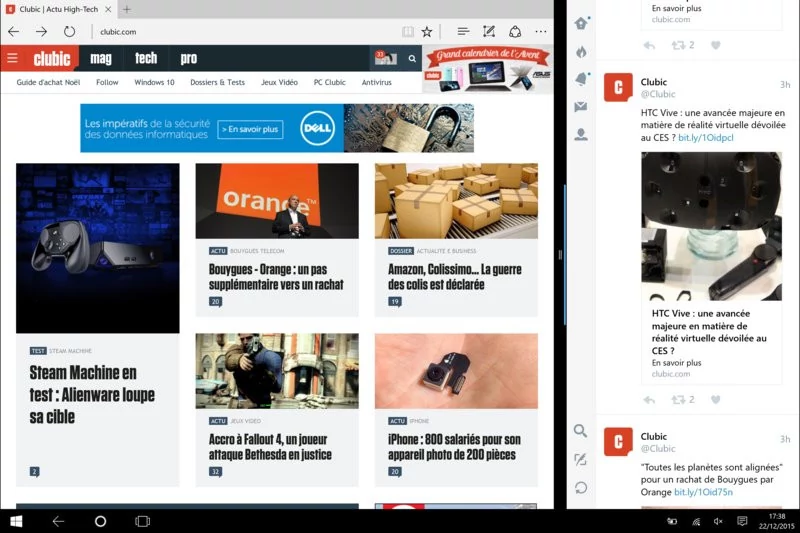Open Bouygues - Orange rachat article

[x=276, y=277]
